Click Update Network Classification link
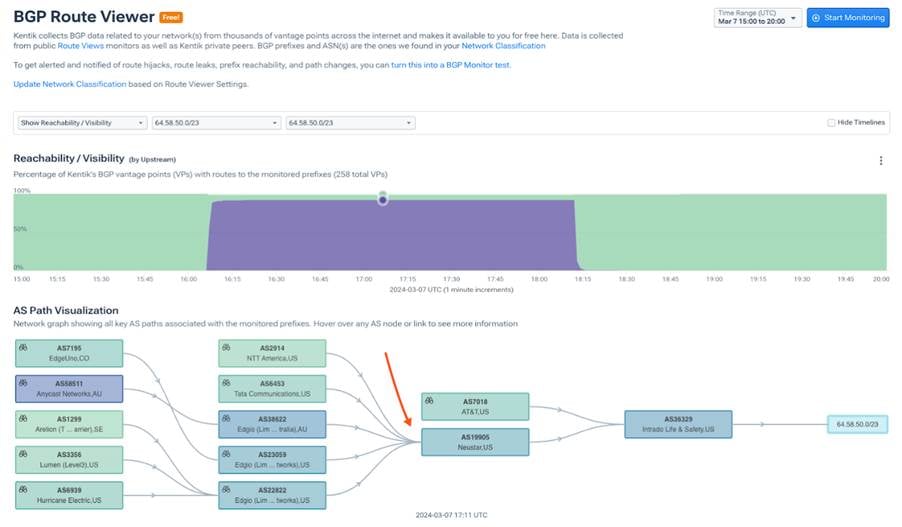Viewport: 902px width, 527px height. tap(70, 84)
